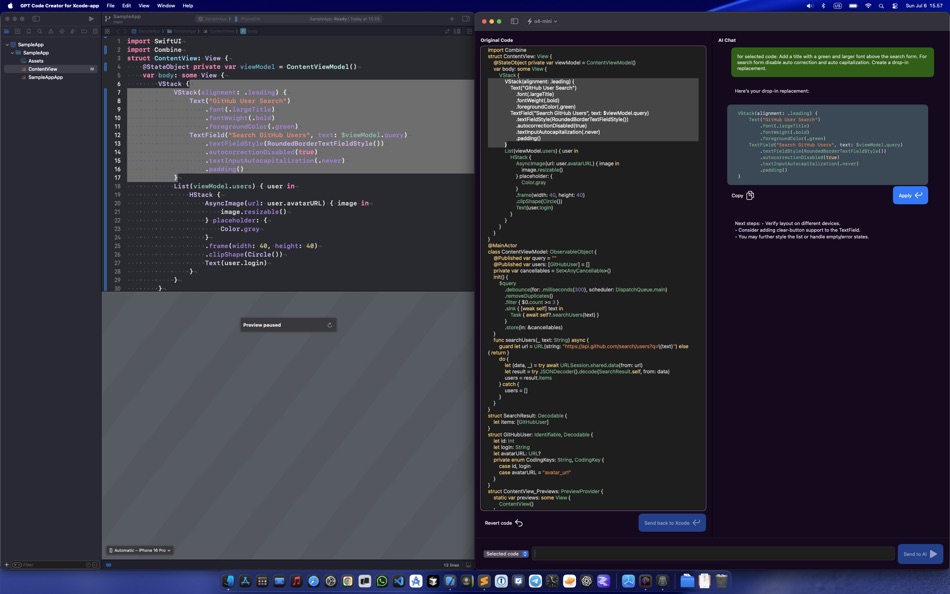Collapse the SampleApp project root
This screenshot has width=950, height=594.
click(7, 45)
